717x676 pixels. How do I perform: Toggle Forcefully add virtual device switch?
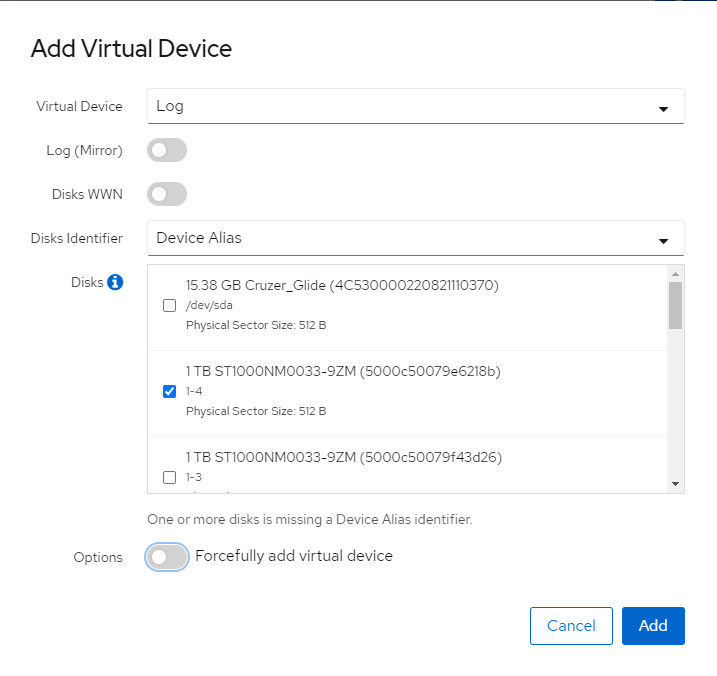pyautogui.click(x=167, y=557)
